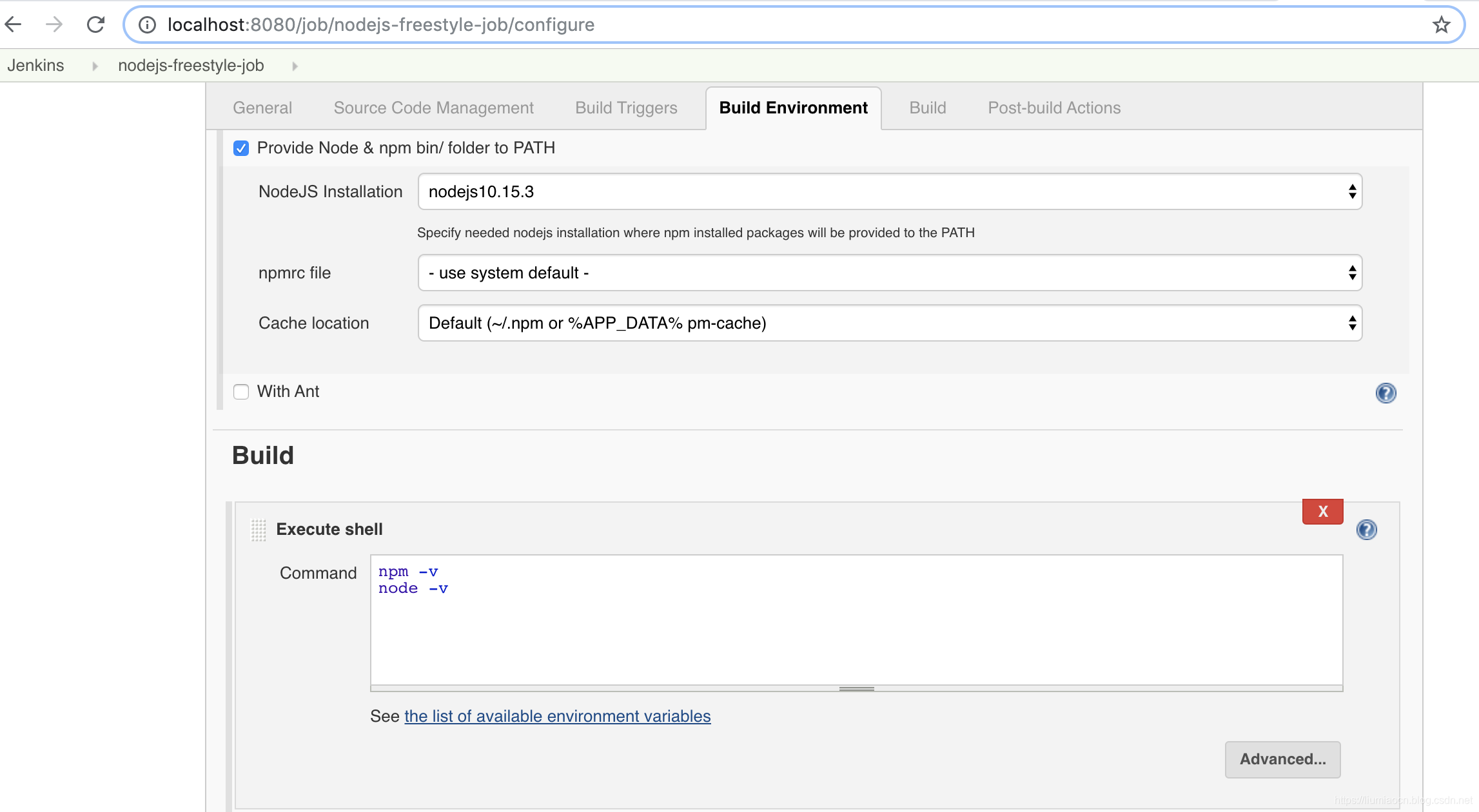Enable the With Ant checkbox
The height and width of the screenshot is (812, 1479).
pyautogui.click(x=241, y=392)
